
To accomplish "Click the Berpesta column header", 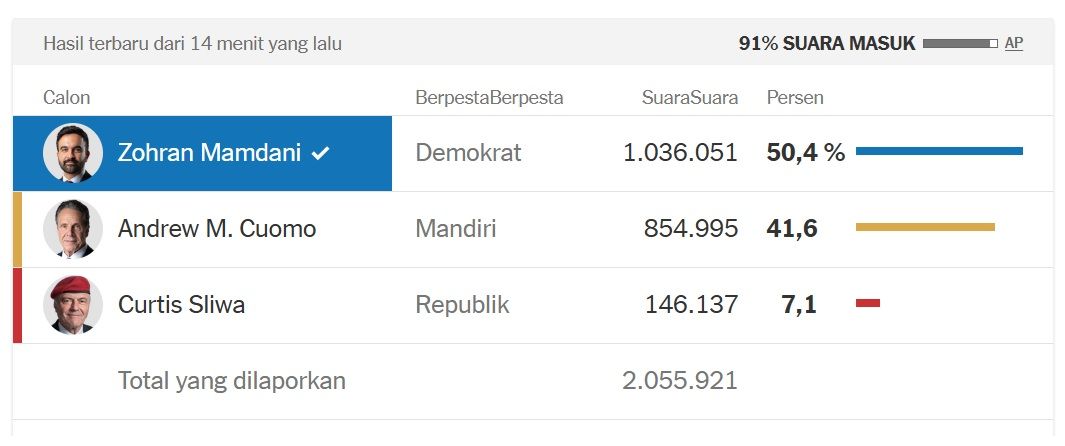I will [489, 97].
